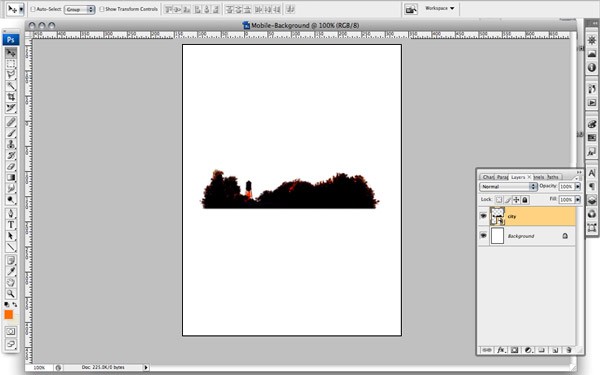Open the tool preset picker arrow

tap(21, 9)
